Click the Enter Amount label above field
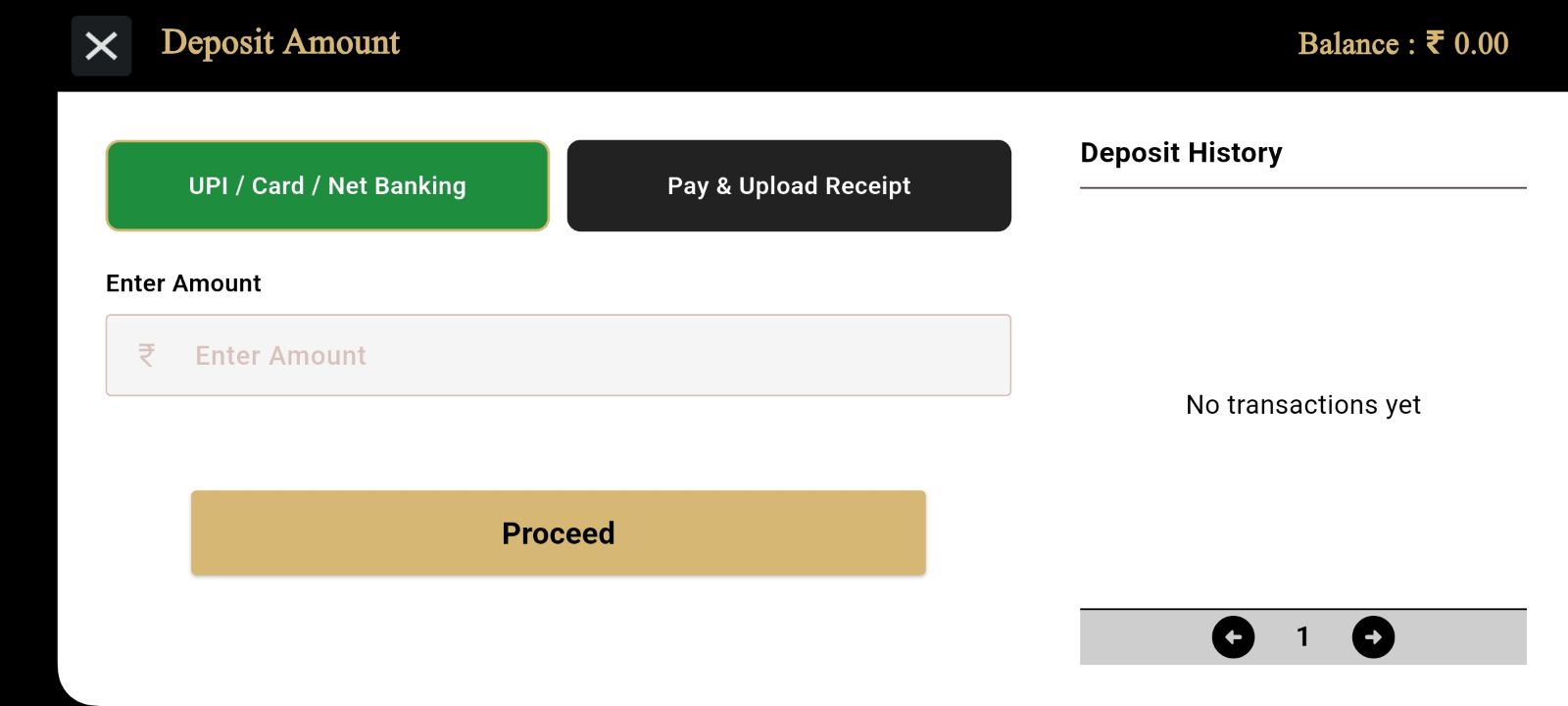Screen dimensions: 1568x706 pyautogui.click(x=183, y=283)
